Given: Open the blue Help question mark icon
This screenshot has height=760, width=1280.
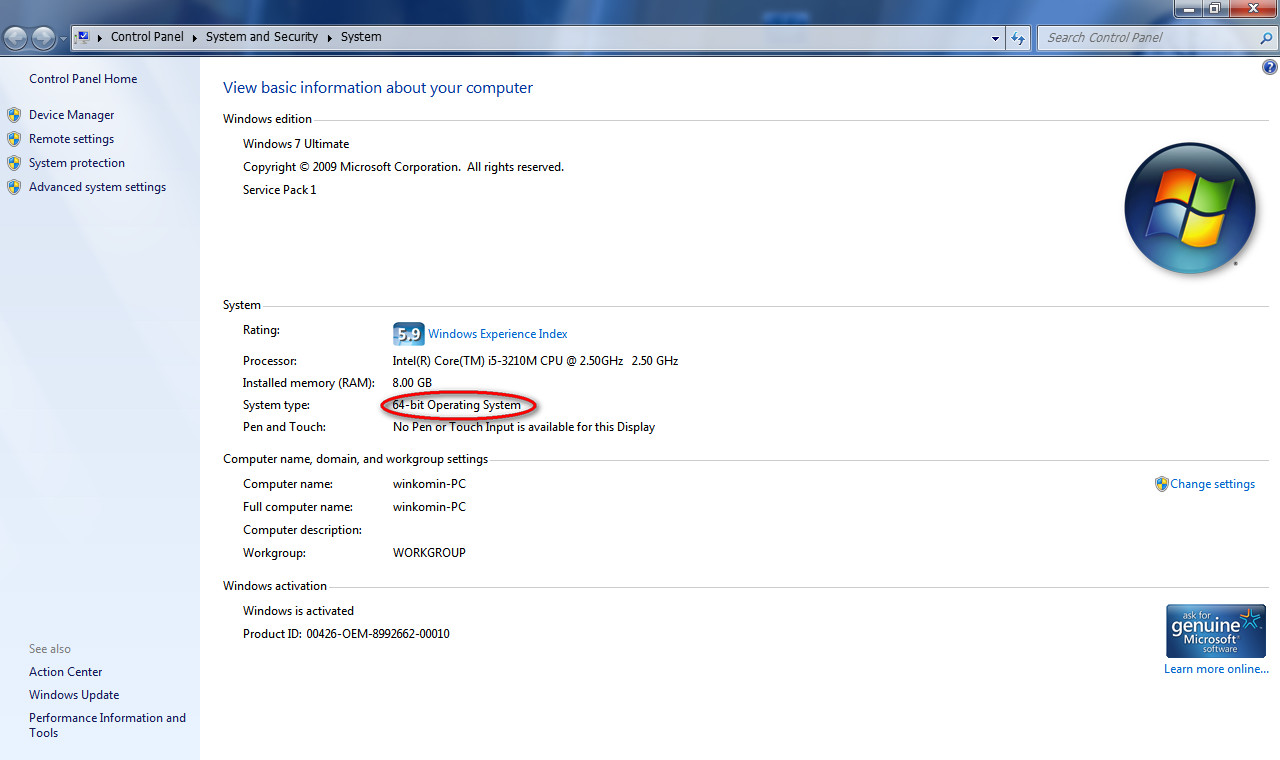Looking at the screenshot, I should click(x=1270, y=68).
